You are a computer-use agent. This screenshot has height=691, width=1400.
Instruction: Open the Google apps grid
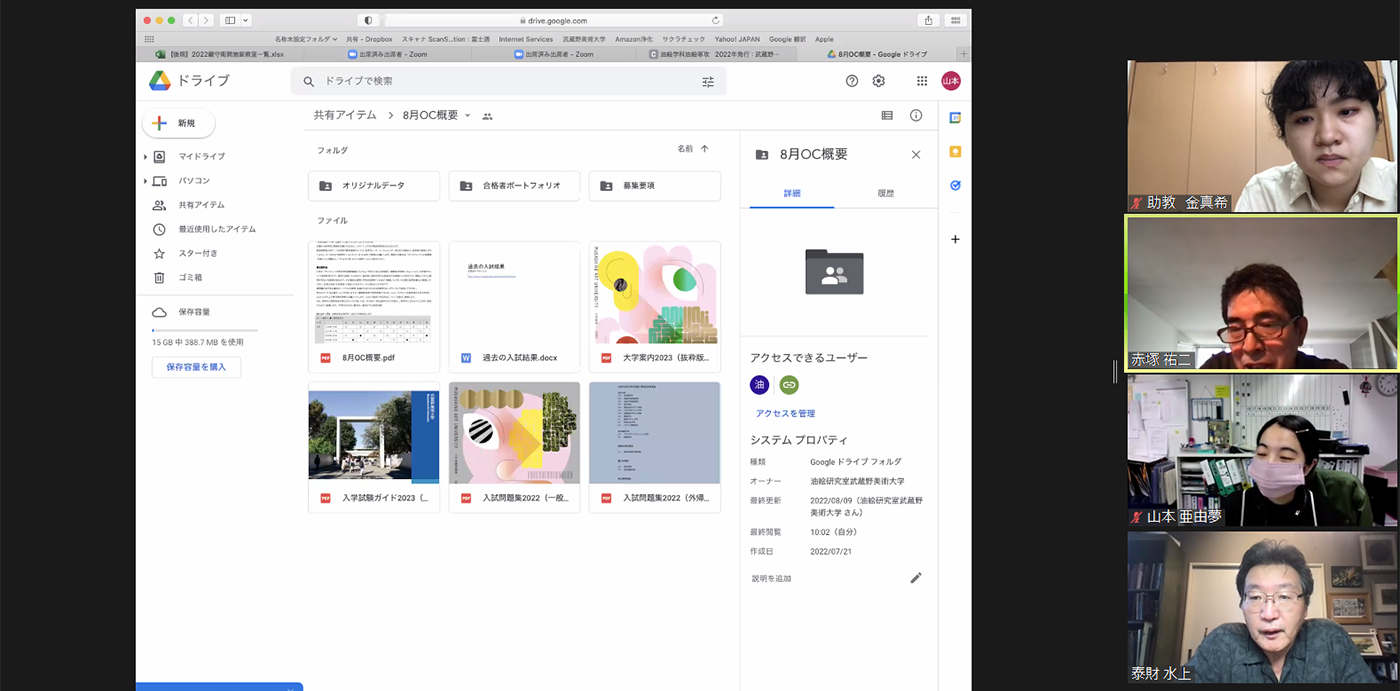(x=921, y=81)
